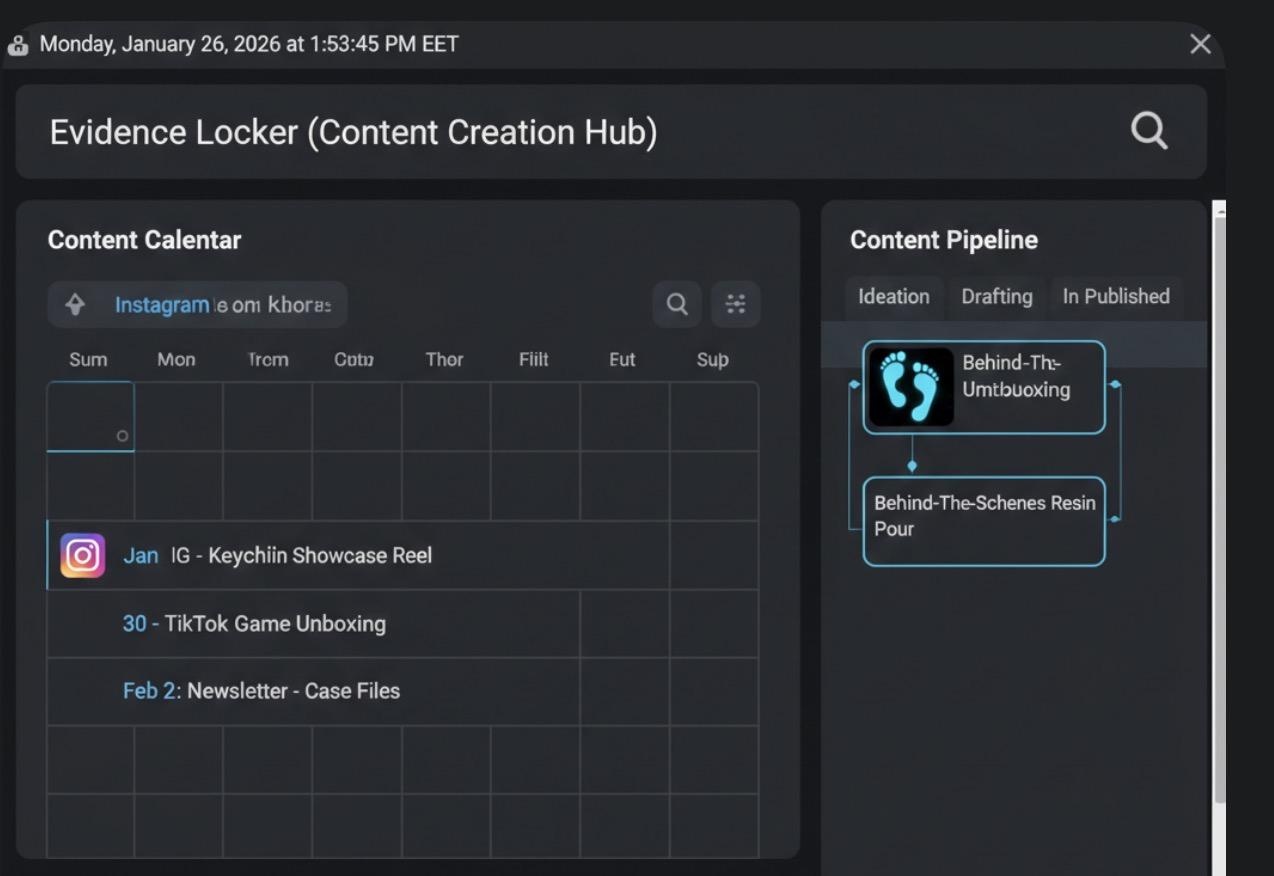Select the Instagram filter chip
Image resolution: width=1274 pixels, height=876 pixels.
pyautogui.click(x=197, y=305)
